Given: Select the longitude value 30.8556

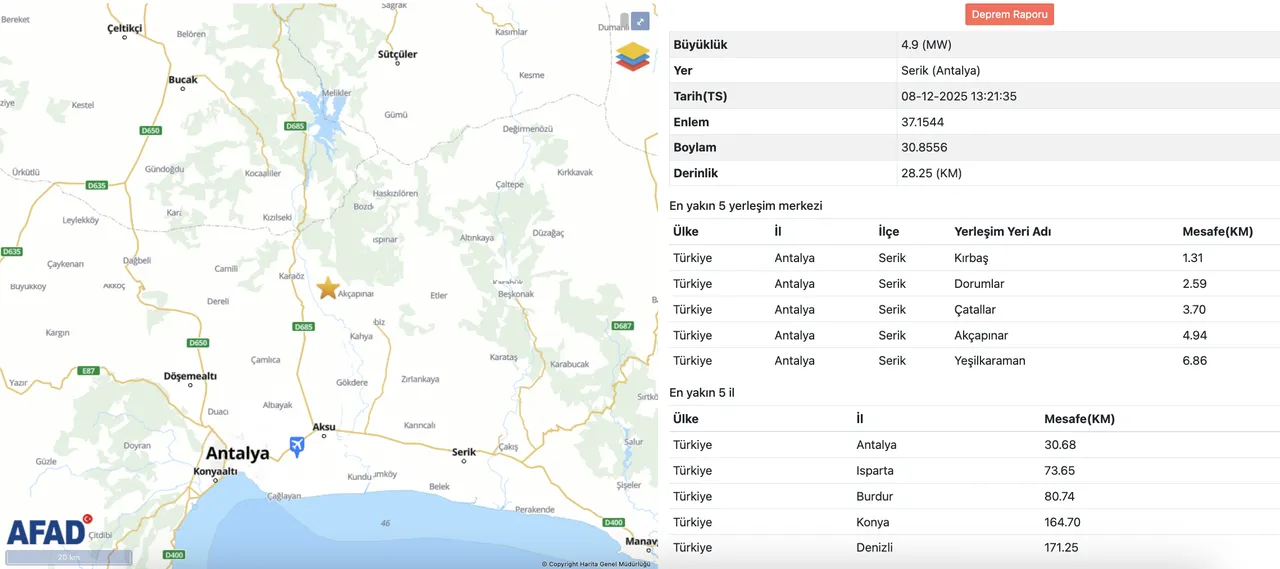Looking at the screenshot, I should point(924,147).
